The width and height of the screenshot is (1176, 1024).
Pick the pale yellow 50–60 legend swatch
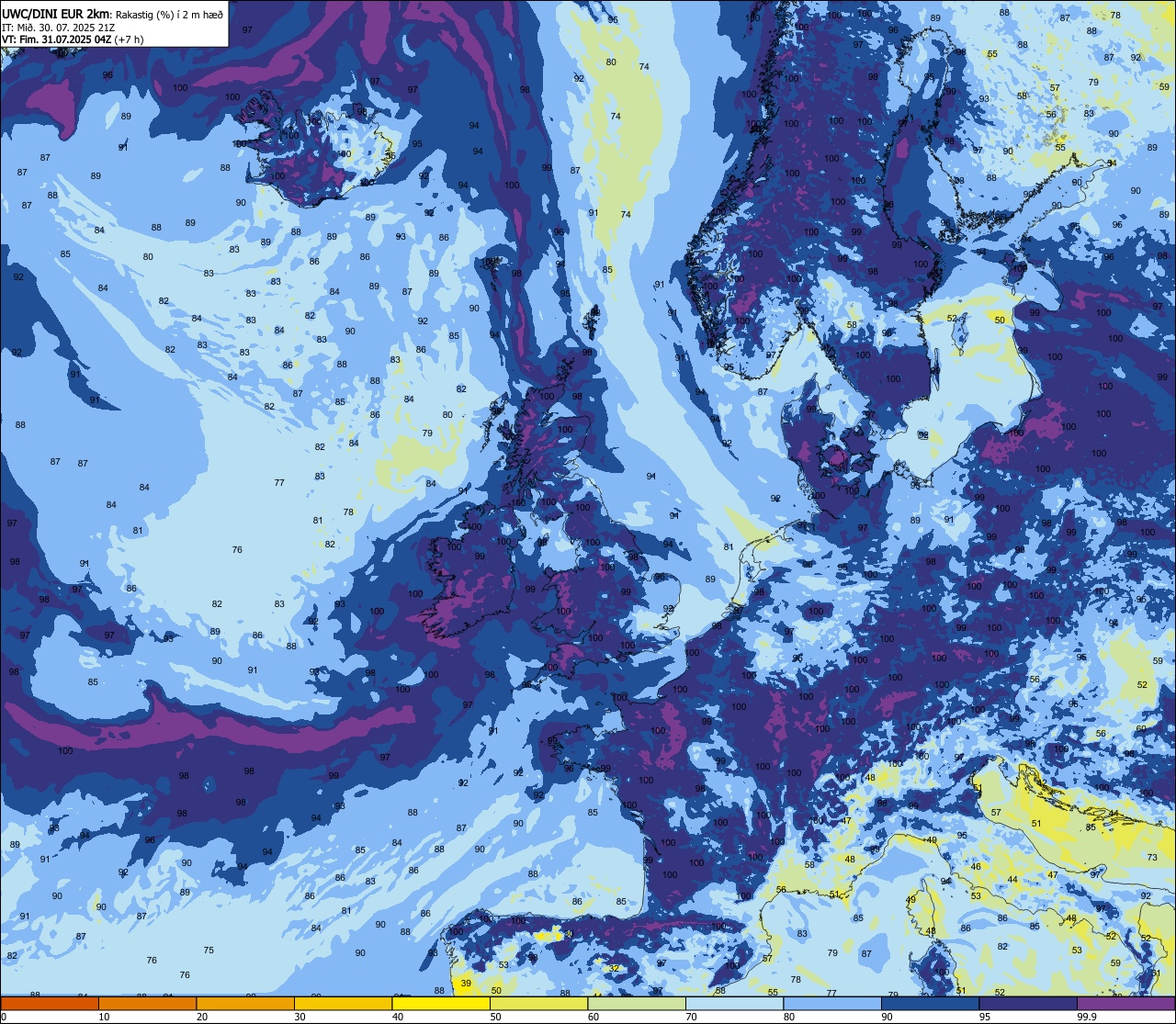tap(538, 1003)
